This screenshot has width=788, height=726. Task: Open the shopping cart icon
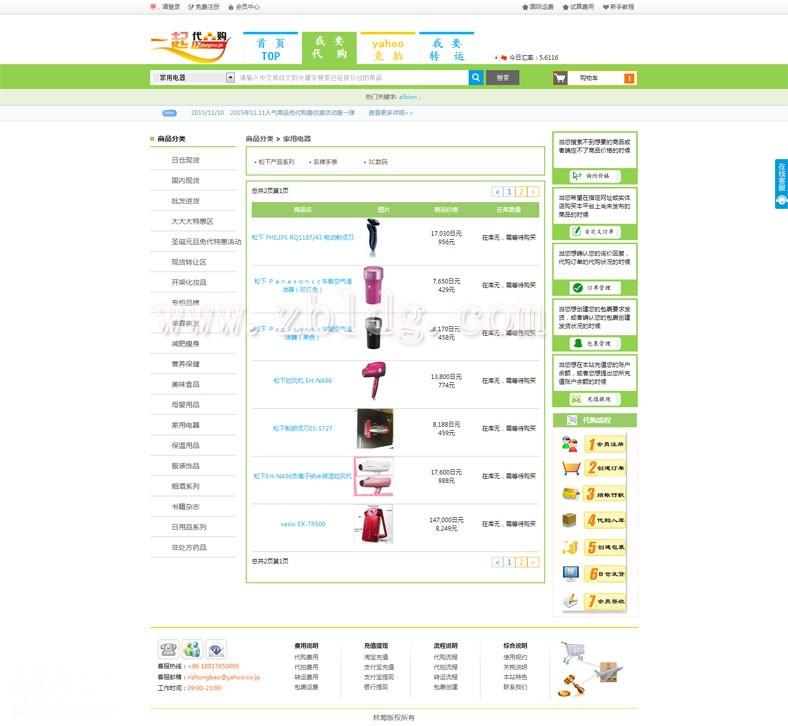560,77
